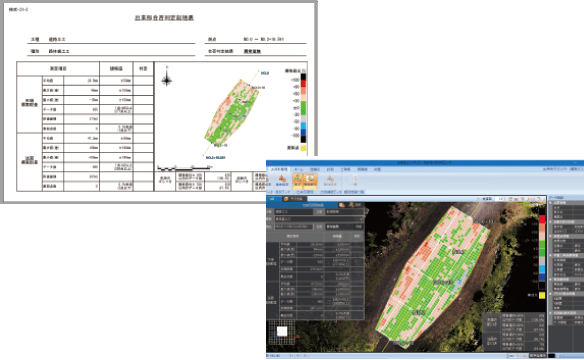Collapse the second section in the right properties panel
This screenshot has width=584, height=360.
point(551,222)
